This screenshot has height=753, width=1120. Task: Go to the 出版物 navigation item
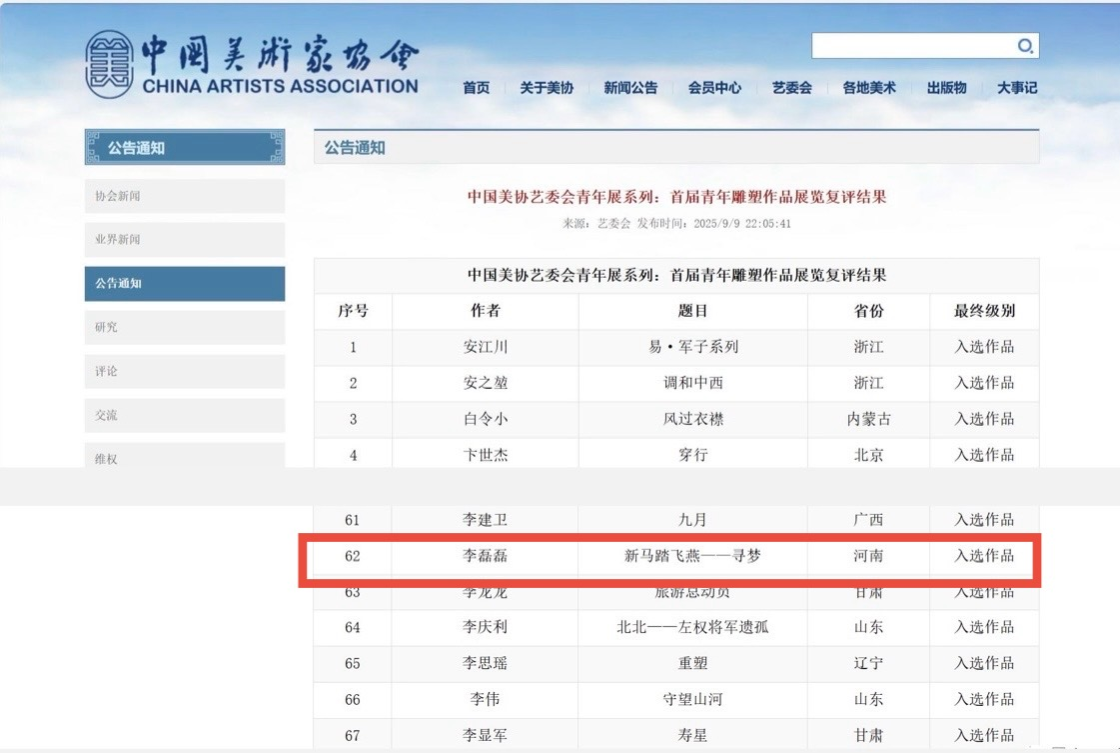point(946,88)
